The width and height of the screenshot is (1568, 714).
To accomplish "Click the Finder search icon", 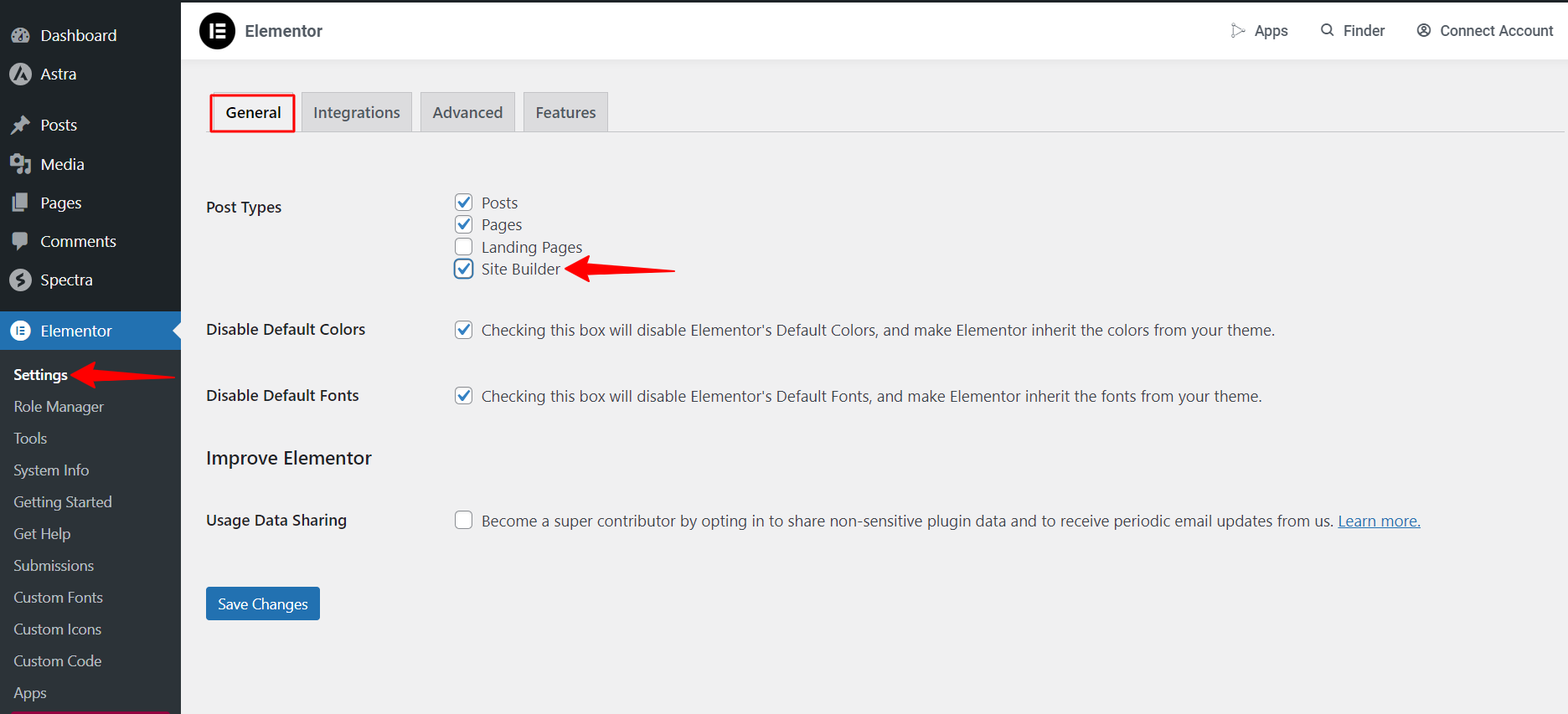I will coord(1327,30).
